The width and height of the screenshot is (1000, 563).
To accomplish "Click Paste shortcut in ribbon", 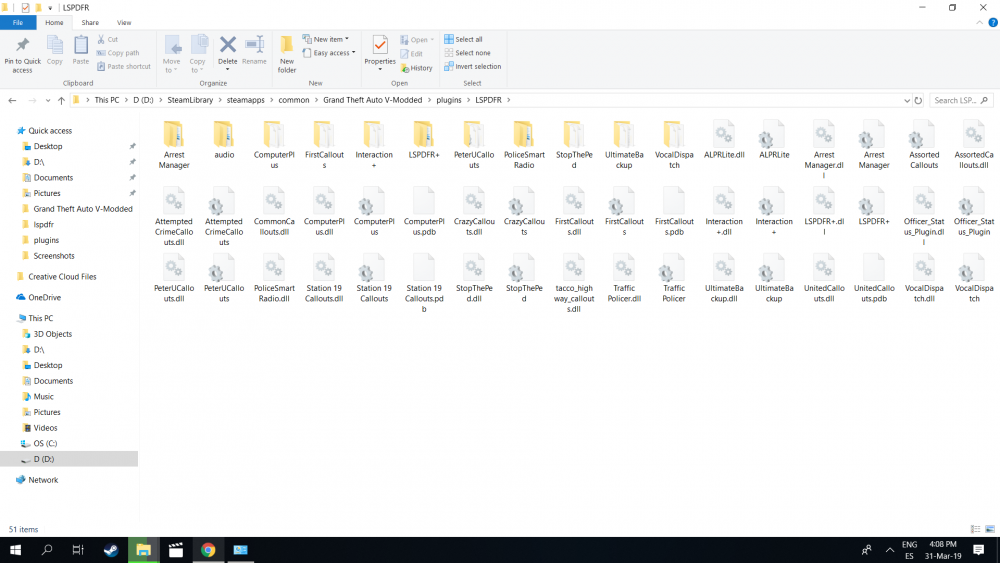I will (124, 66).
